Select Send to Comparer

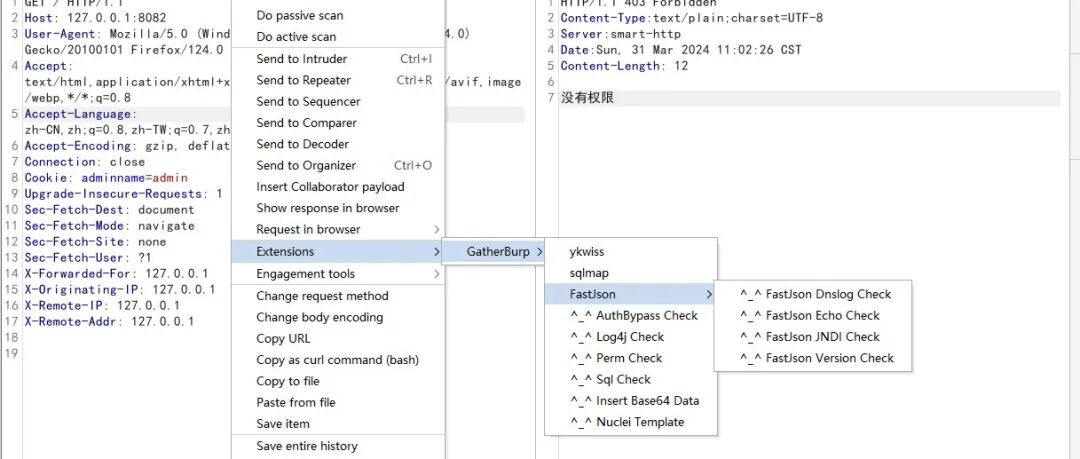(x=338, y=123)
